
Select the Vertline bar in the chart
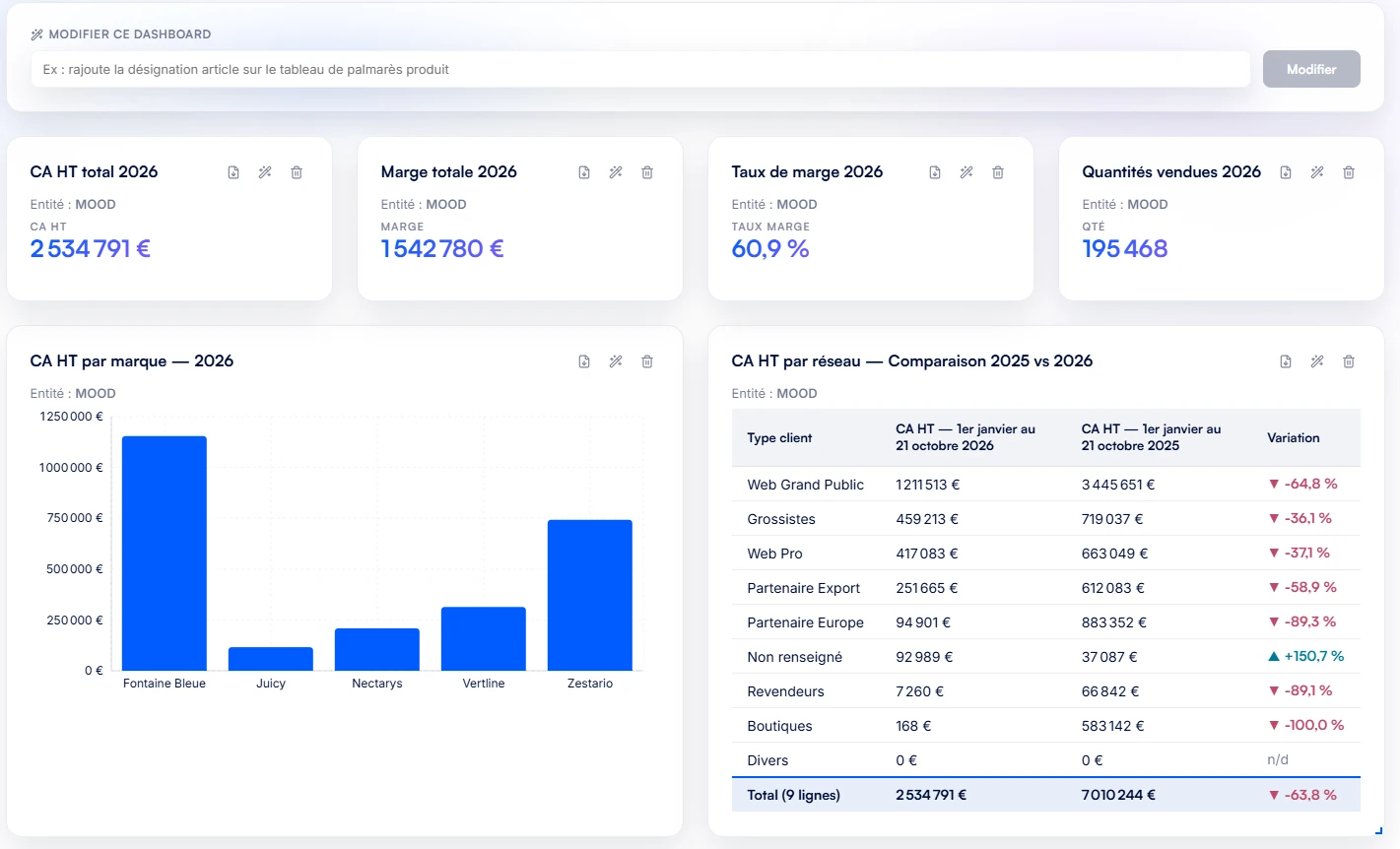click(484, 639)
